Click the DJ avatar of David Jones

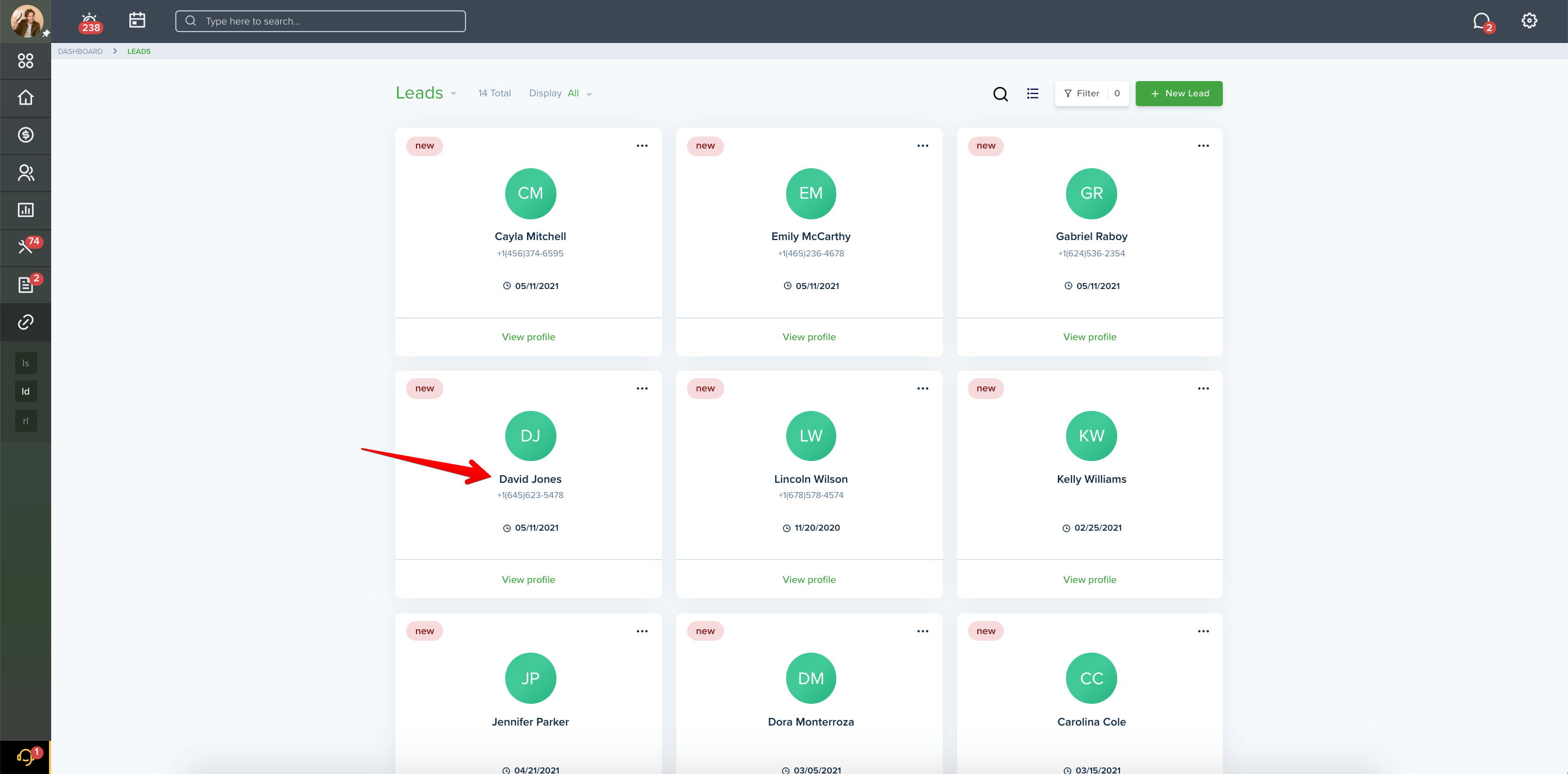530,437
